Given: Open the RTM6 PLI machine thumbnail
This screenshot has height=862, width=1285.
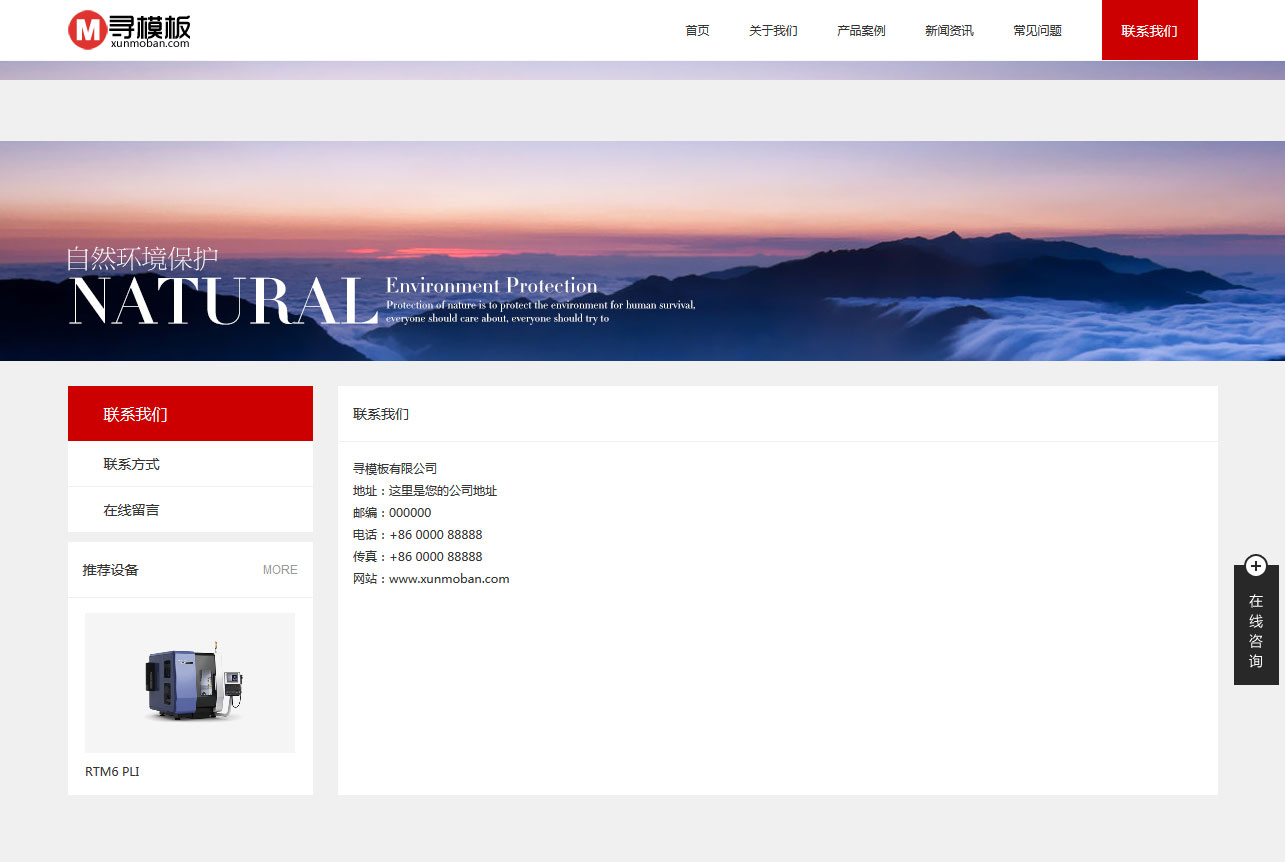Looking at the screenshot, I should (x=190, y=683).
